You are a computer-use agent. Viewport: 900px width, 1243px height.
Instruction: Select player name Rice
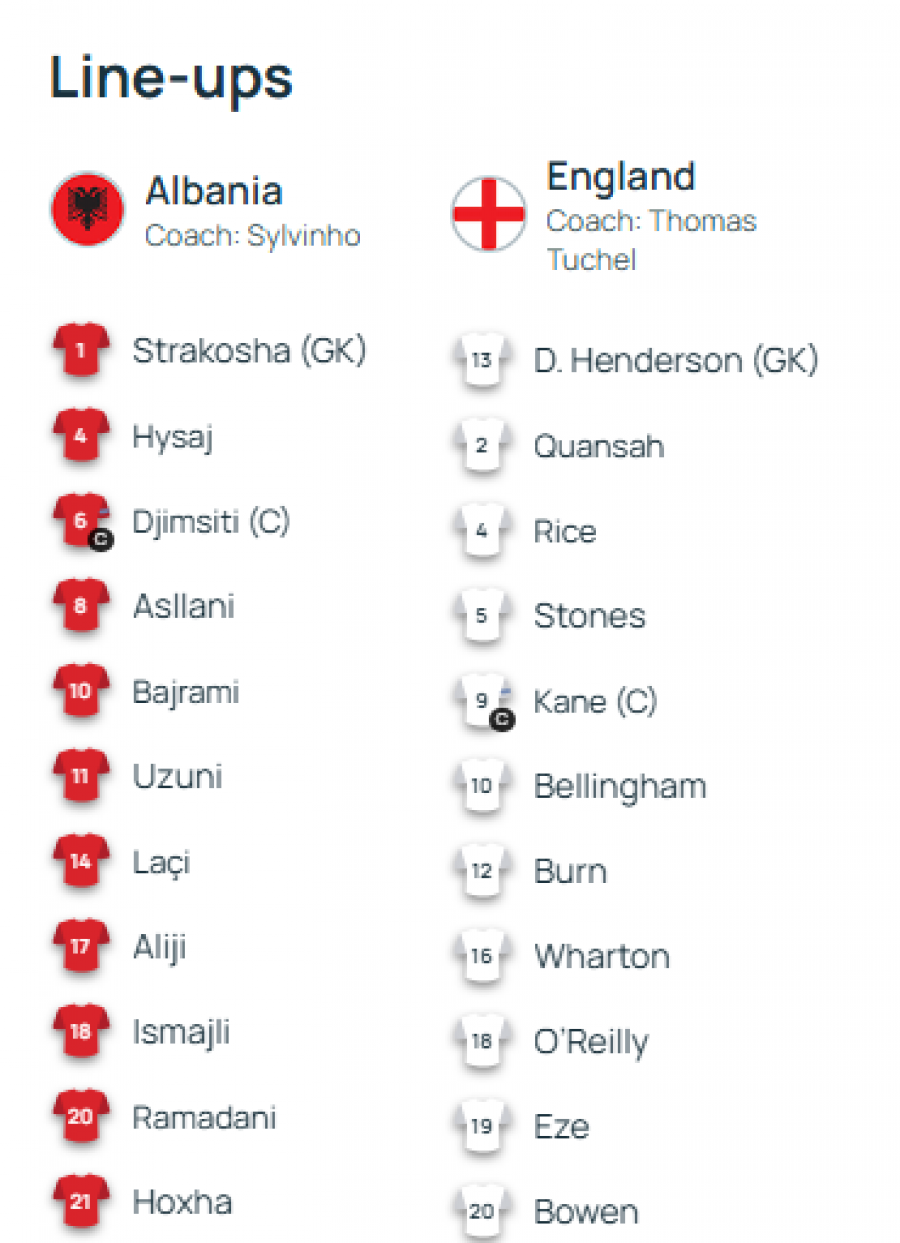coord(565,531)
